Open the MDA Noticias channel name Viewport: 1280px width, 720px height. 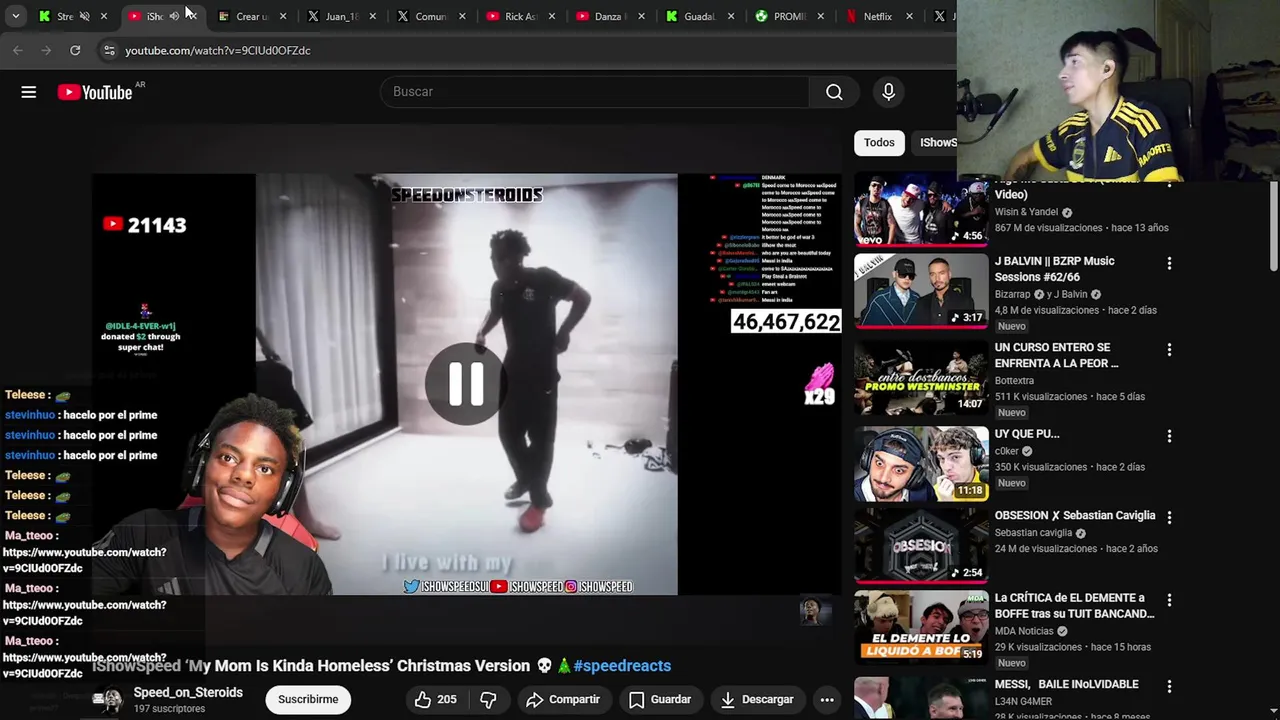[x=1024, y=631]
